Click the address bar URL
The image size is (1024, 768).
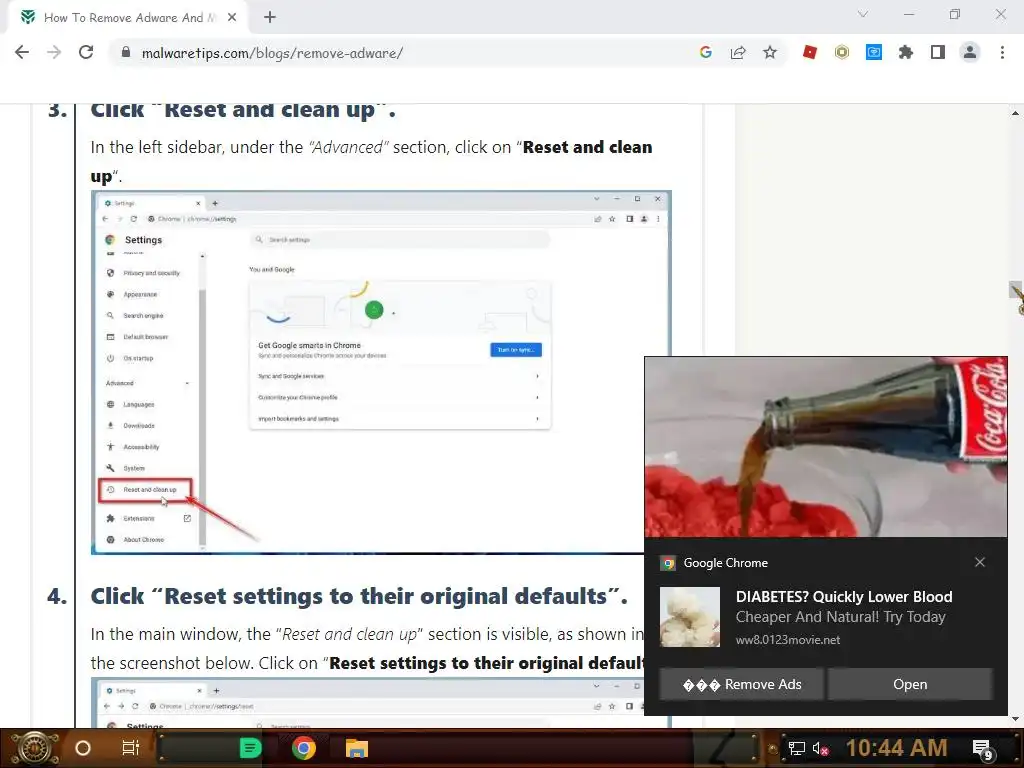pos(272,53)
